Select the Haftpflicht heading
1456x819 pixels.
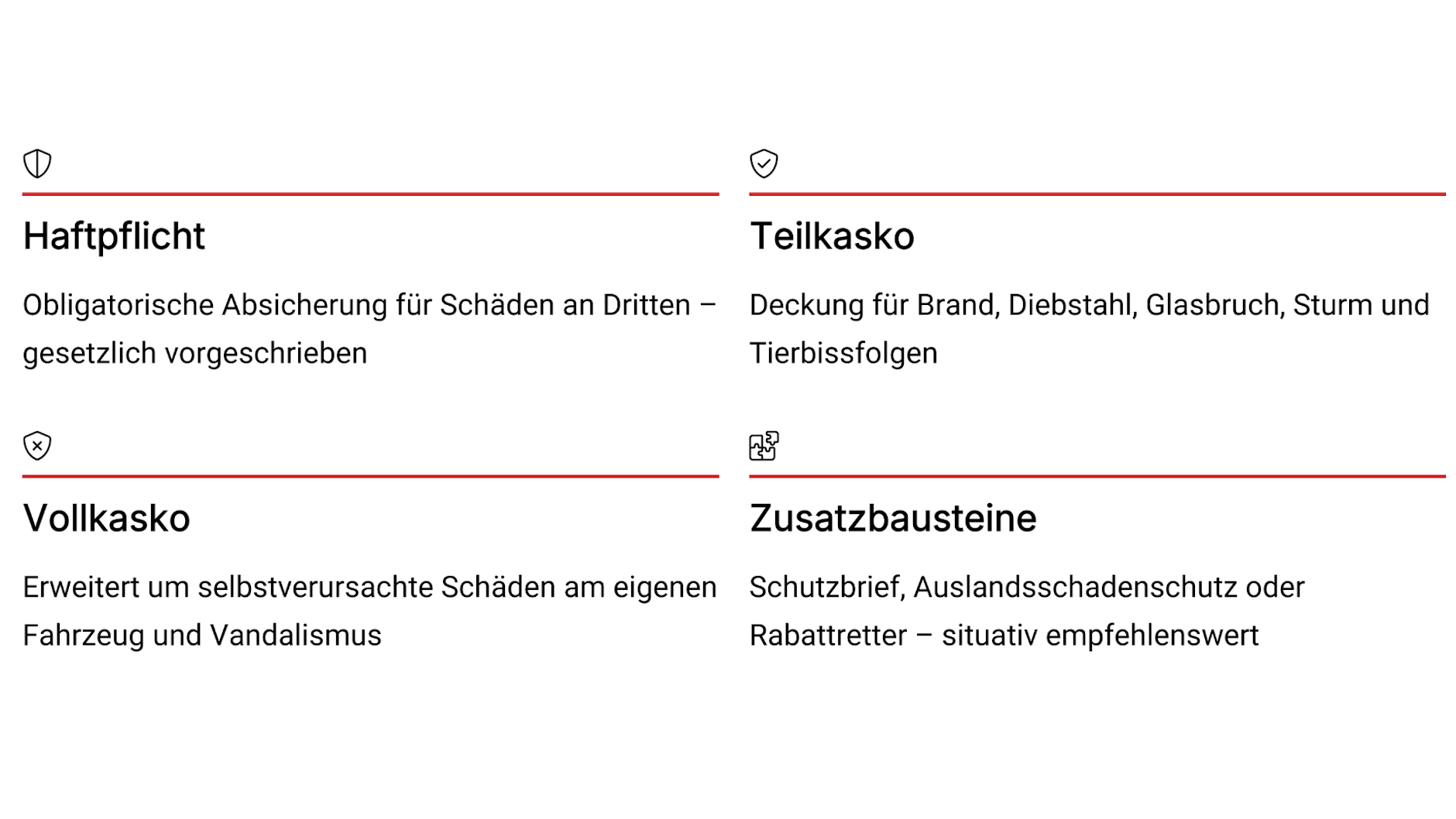click(114, 236)
